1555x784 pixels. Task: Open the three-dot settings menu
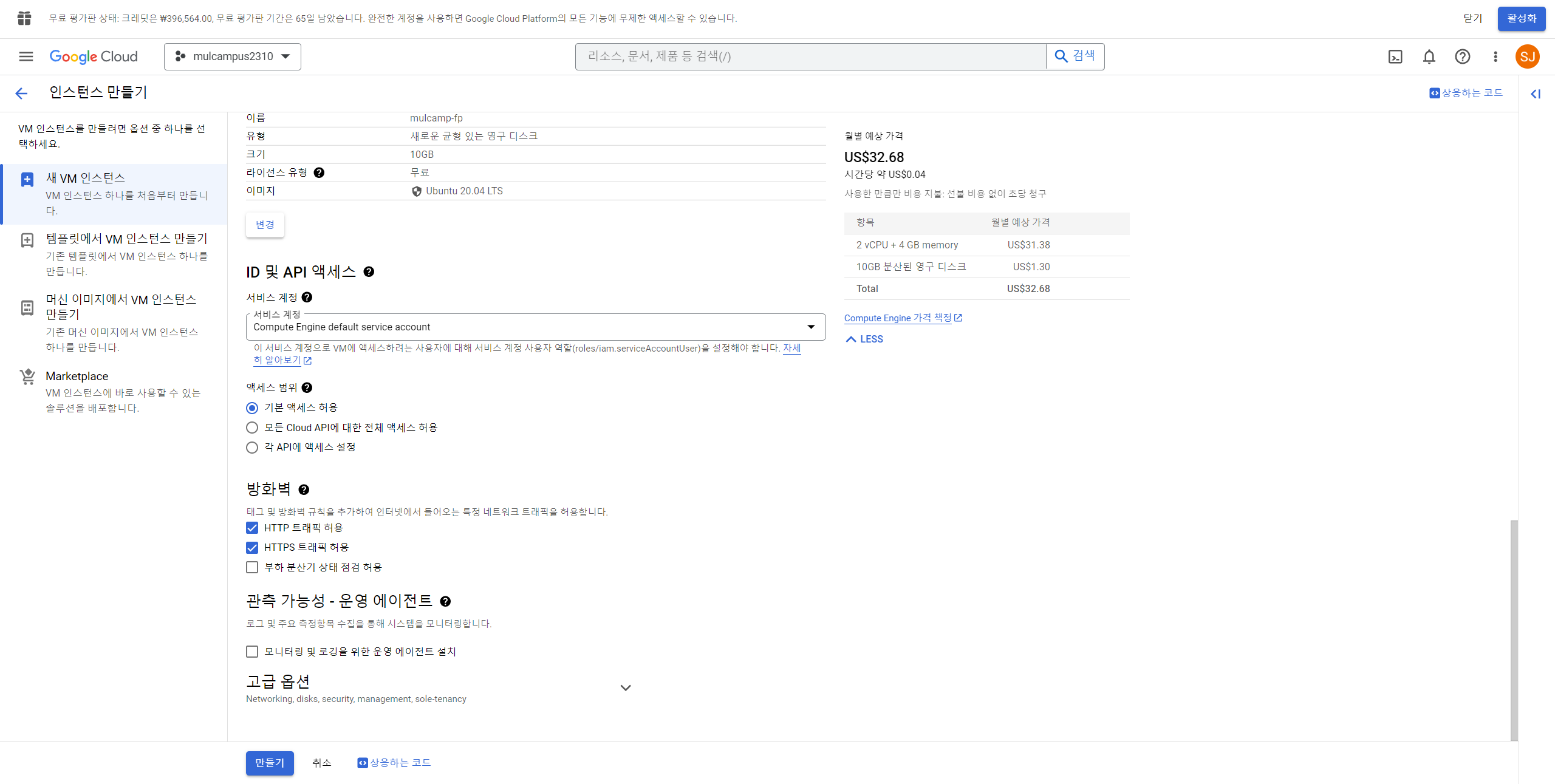coord(1495,56)
